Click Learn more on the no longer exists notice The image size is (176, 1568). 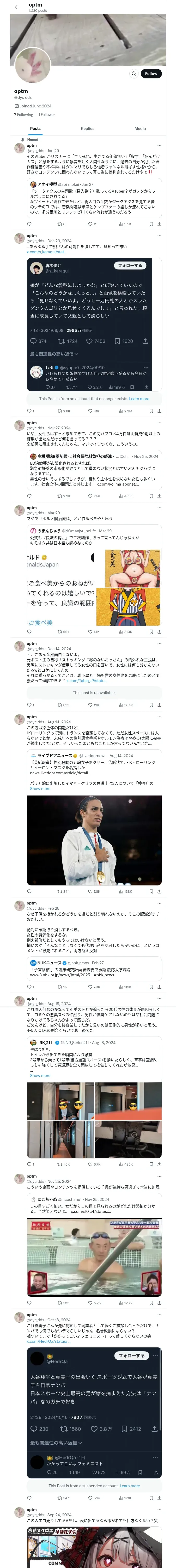(139, 399)
